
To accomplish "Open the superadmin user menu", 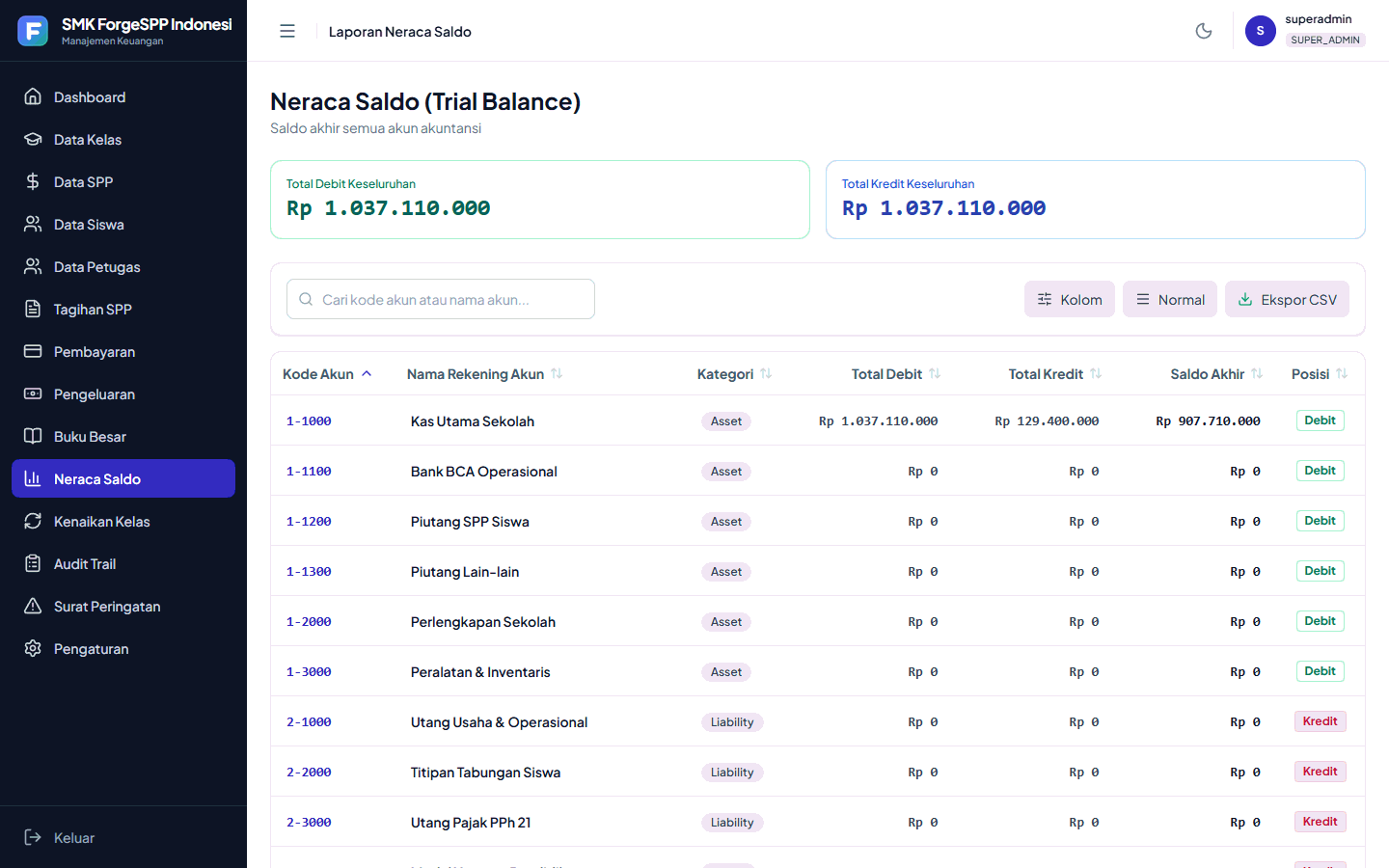I will 1305,31.
